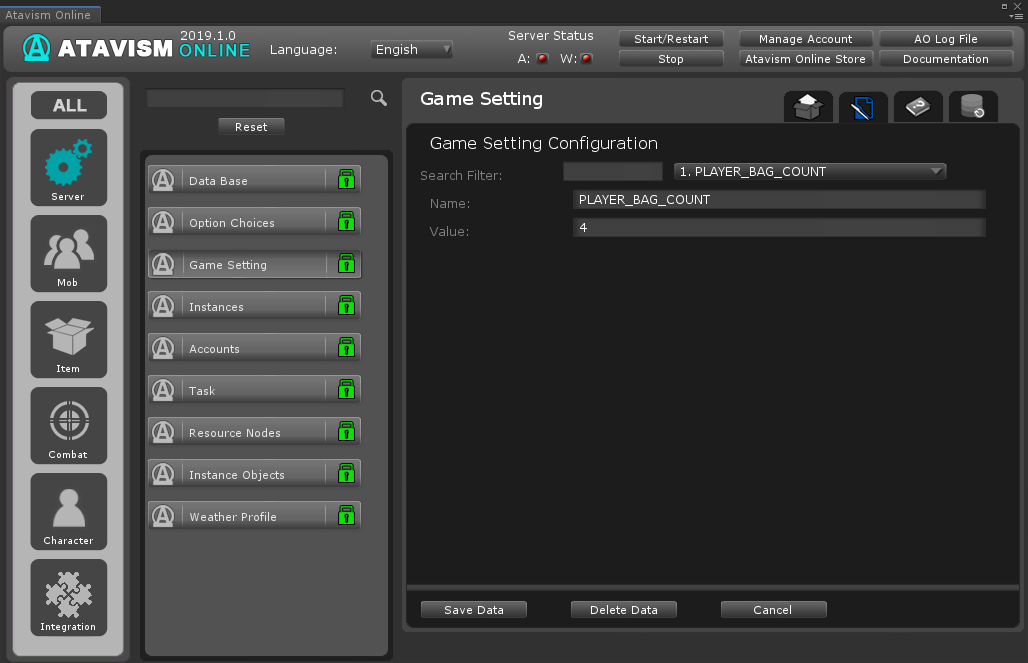Select the Integration puzzle icon

click(68, 597)
